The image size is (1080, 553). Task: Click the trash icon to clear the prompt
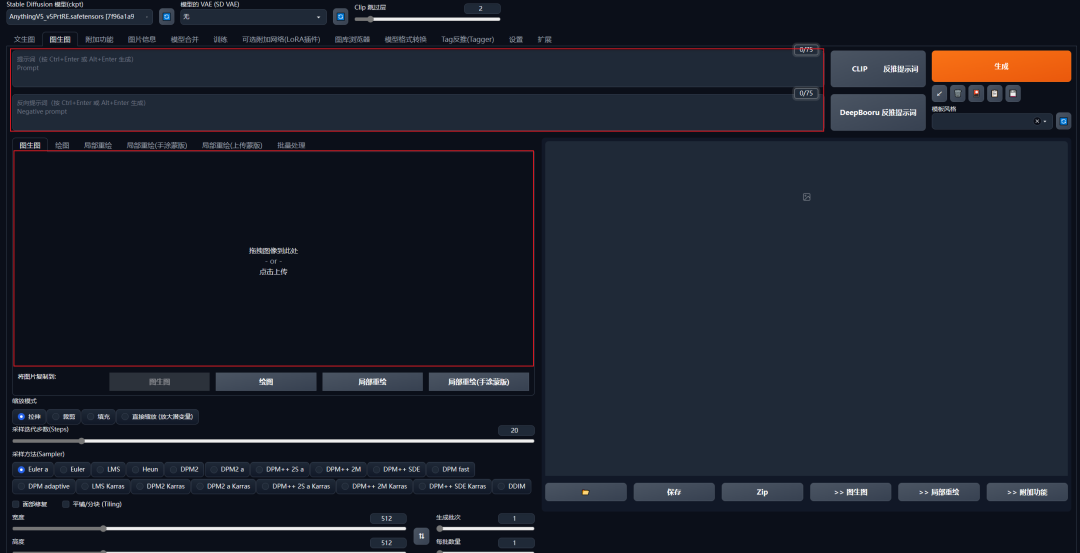point(958,93)
